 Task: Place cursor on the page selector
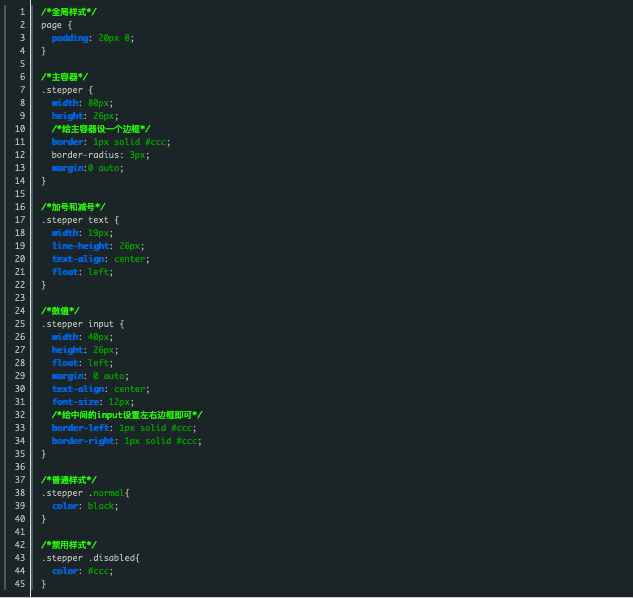pos(51,24)
